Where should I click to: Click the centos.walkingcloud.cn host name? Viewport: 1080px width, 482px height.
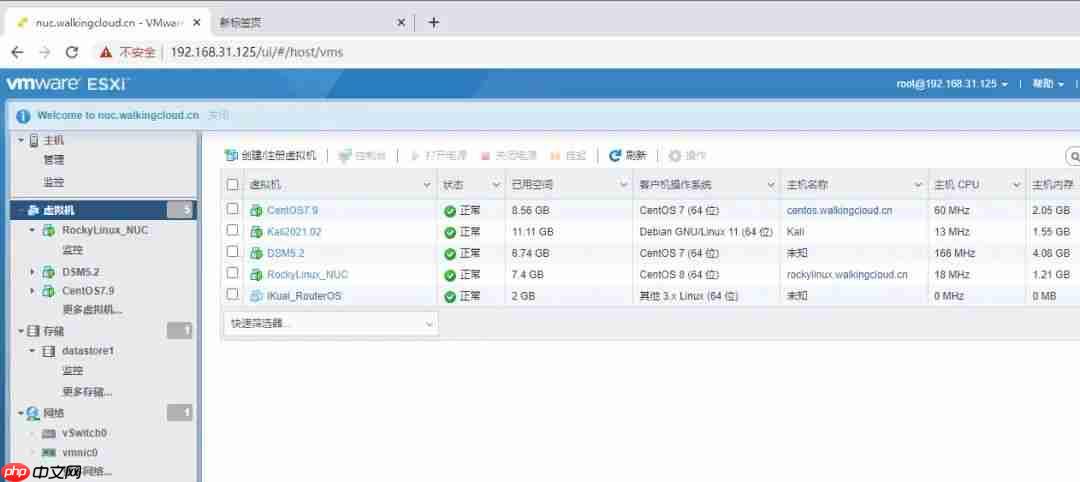click(839, 211)
